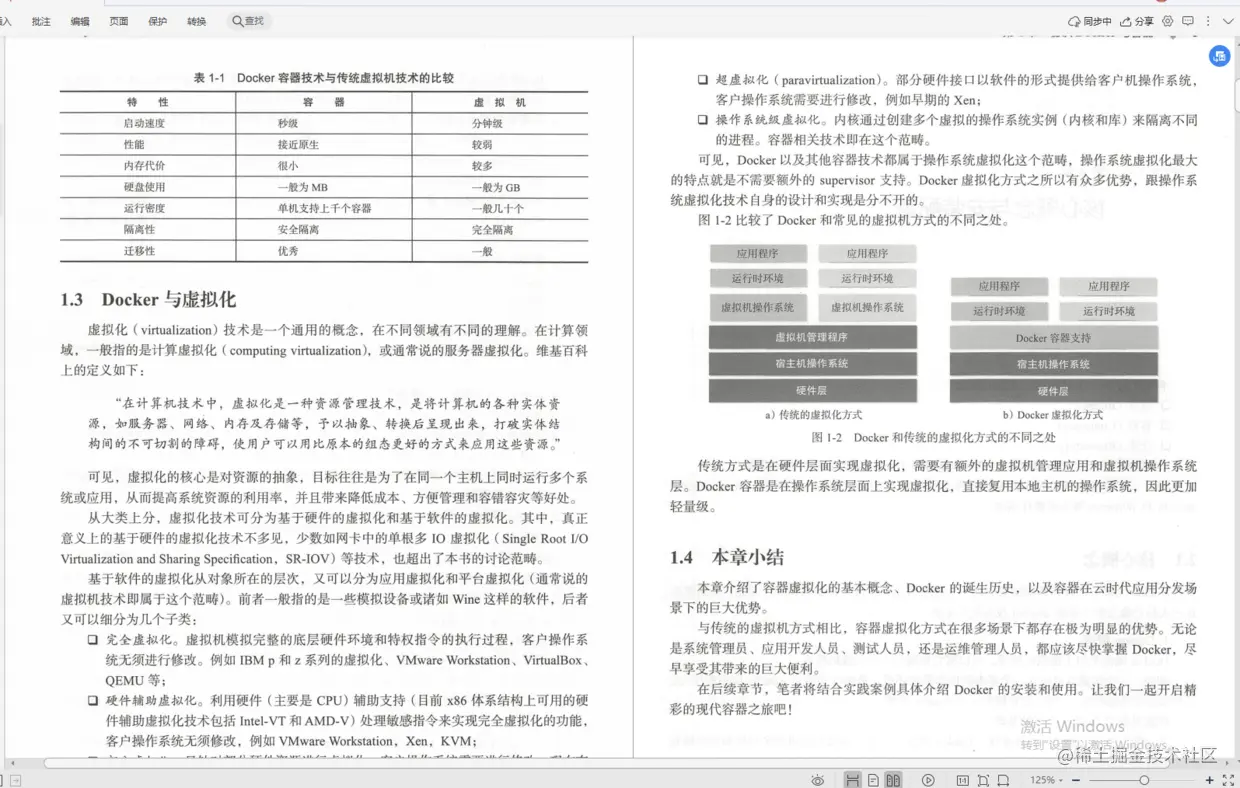Click the table cell '分钟级'
Screen dimensions: 1240x788
click(487, 123)
